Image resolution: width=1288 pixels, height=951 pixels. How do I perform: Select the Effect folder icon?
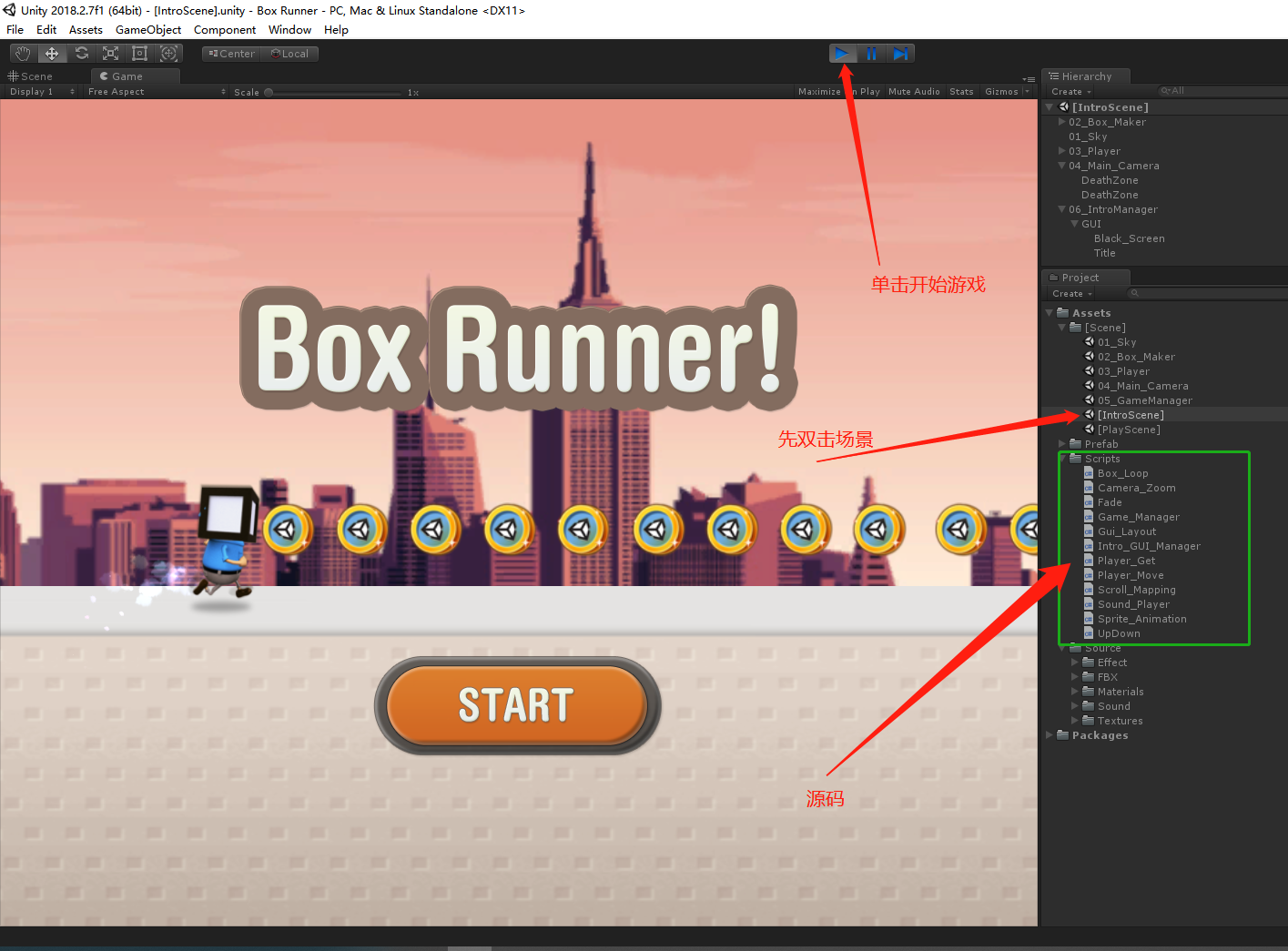1088,663
